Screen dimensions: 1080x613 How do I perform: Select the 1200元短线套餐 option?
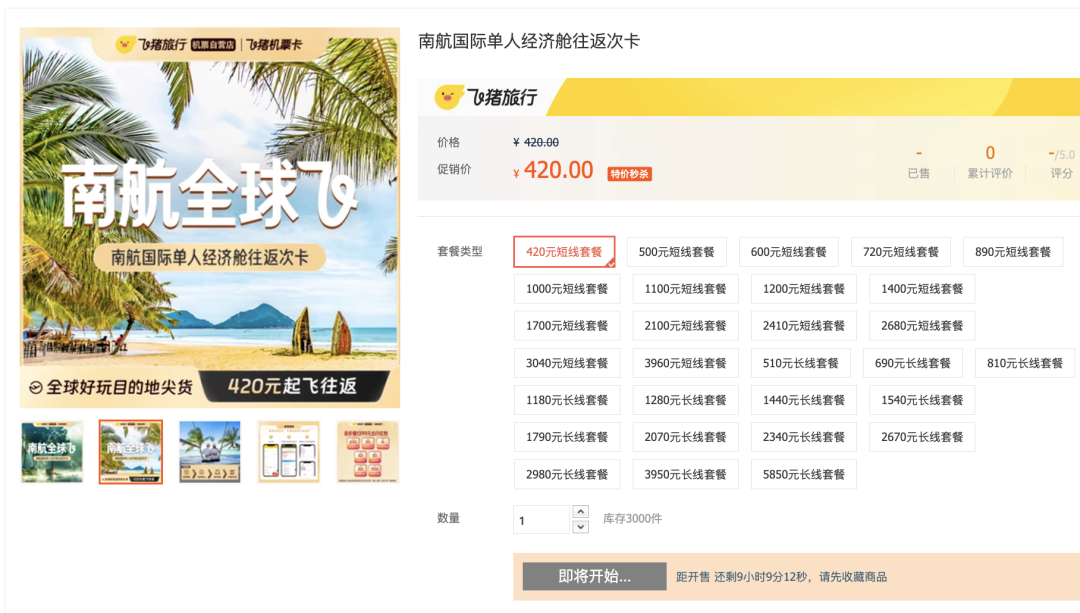point(804,289)
